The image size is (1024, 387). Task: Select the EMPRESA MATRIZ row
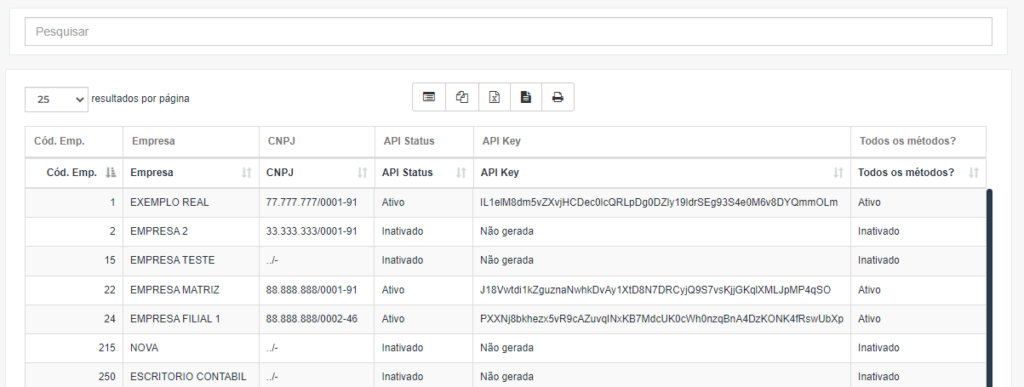pos(505,290)
